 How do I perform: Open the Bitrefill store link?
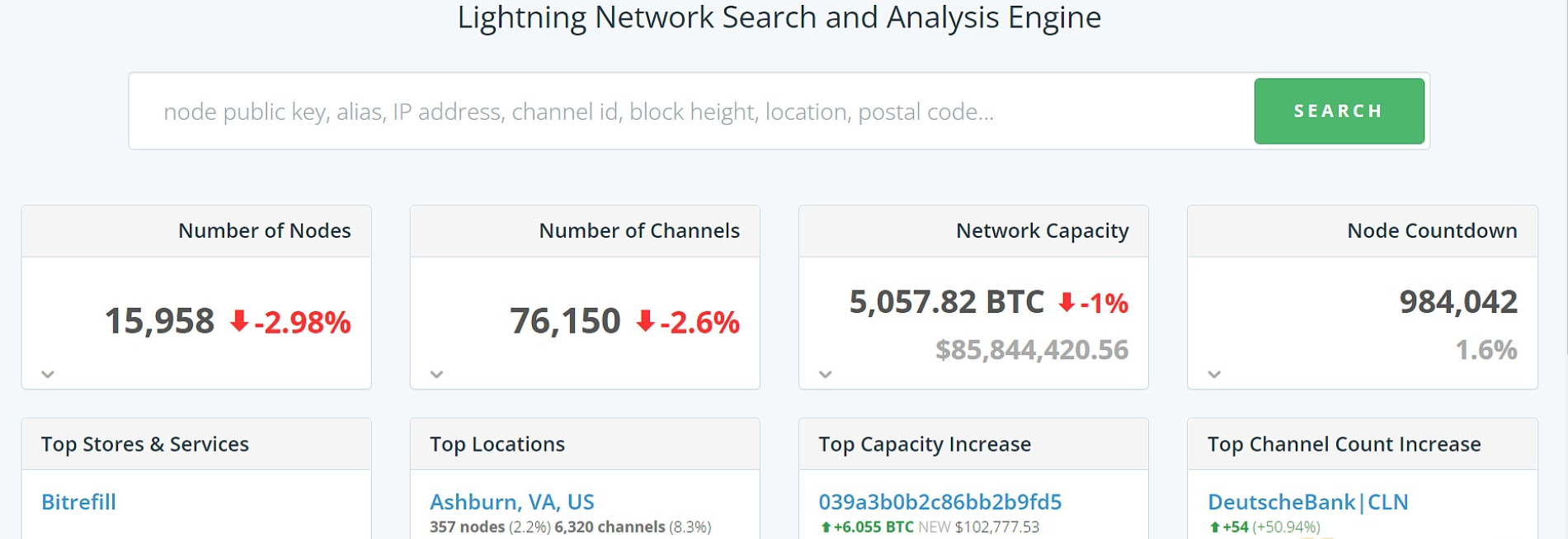tap(78, 502)
